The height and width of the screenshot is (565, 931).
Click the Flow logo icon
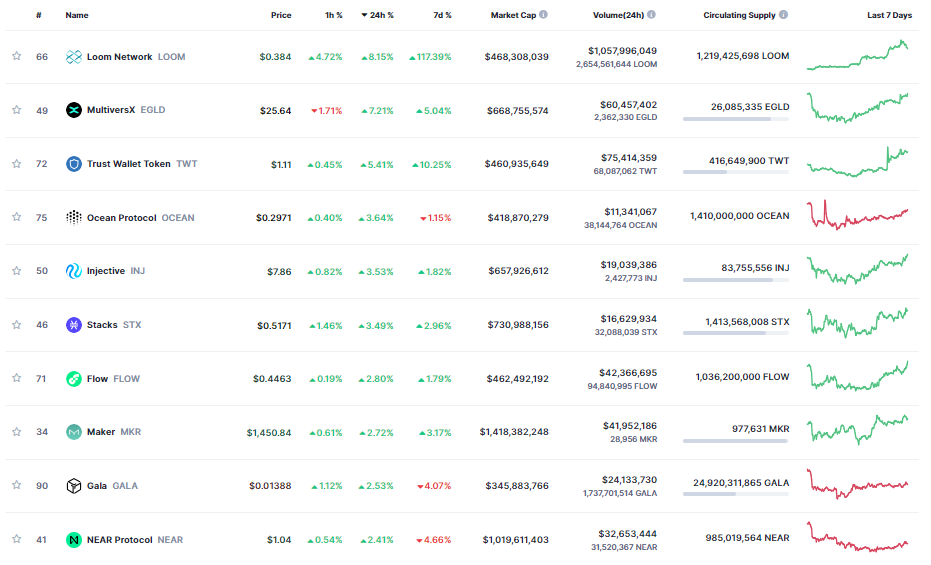(x=74, y=379)
